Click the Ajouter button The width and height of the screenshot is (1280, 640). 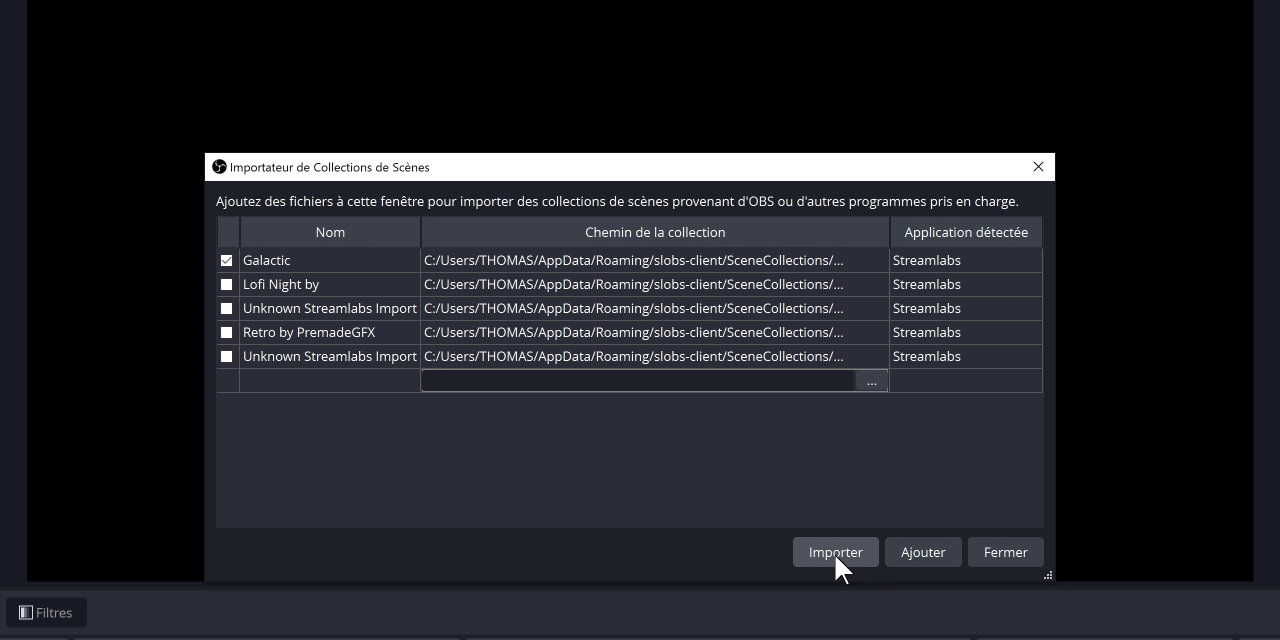(x=922, y=552)
